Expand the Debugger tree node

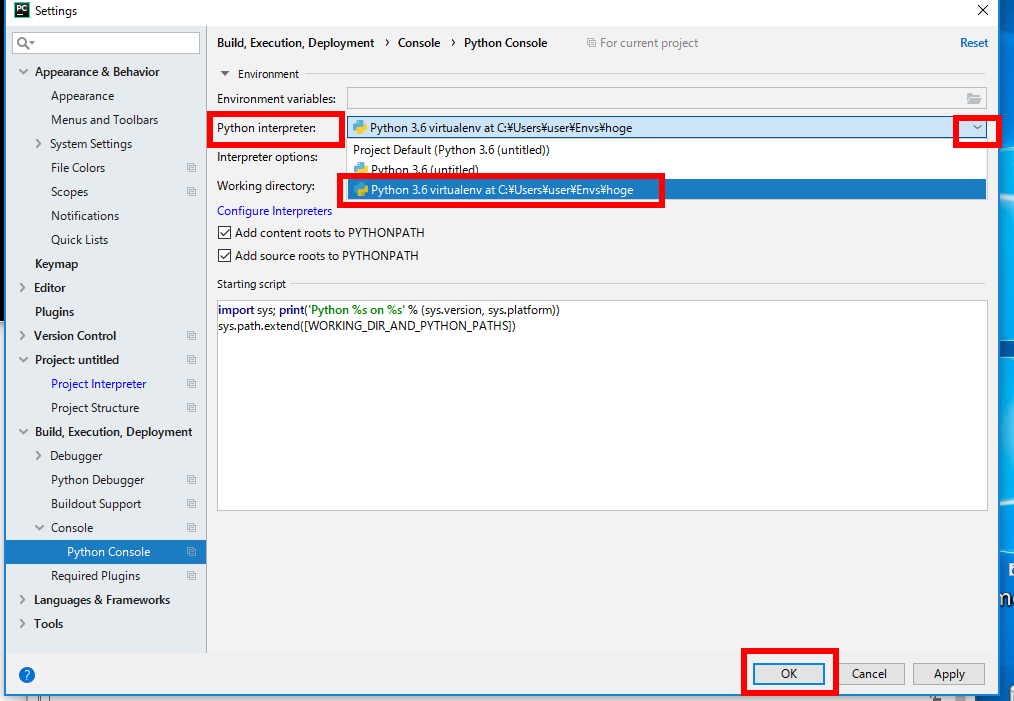click(39, 456)
